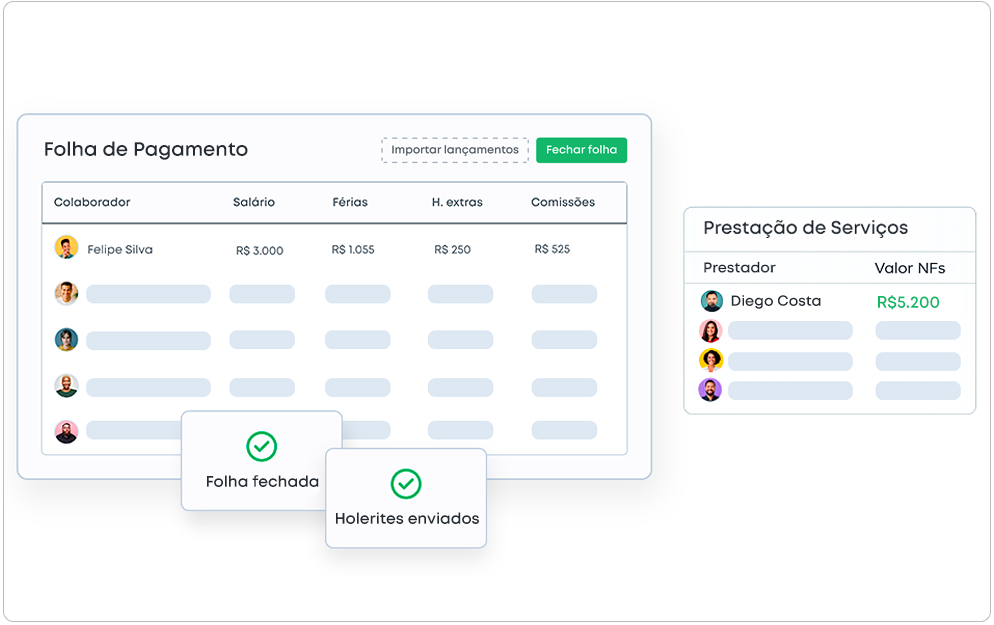Click the last provider avatar under Prestador
The width and height of the screenshot is (994, 625).
pyautogui.click(x=711, y=390)
